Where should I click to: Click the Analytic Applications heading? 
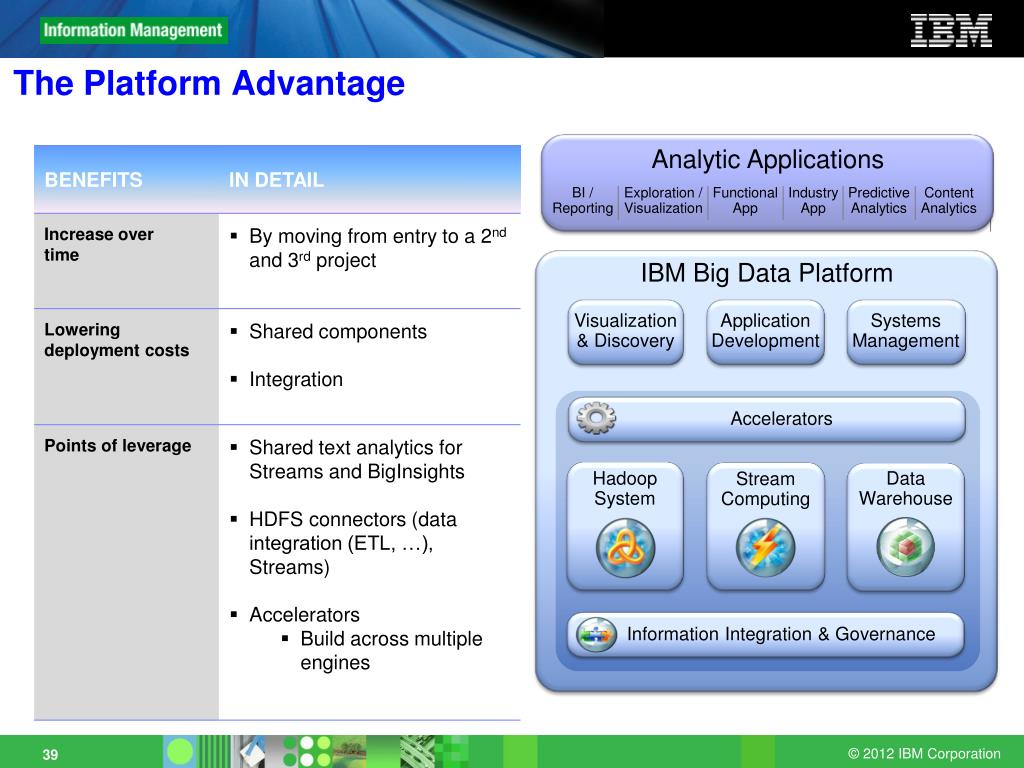[767, 159]
